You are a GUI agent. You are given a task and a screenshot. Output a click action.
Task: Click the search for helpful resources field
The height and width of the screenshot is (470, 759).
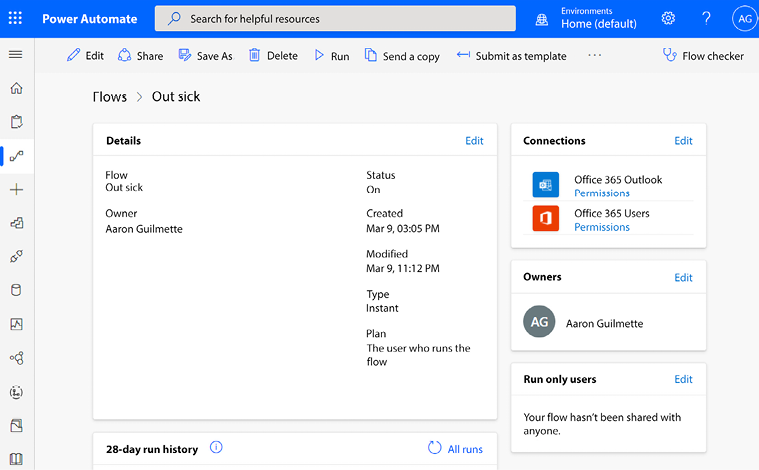pyautogui.click(x=335, y=18)
